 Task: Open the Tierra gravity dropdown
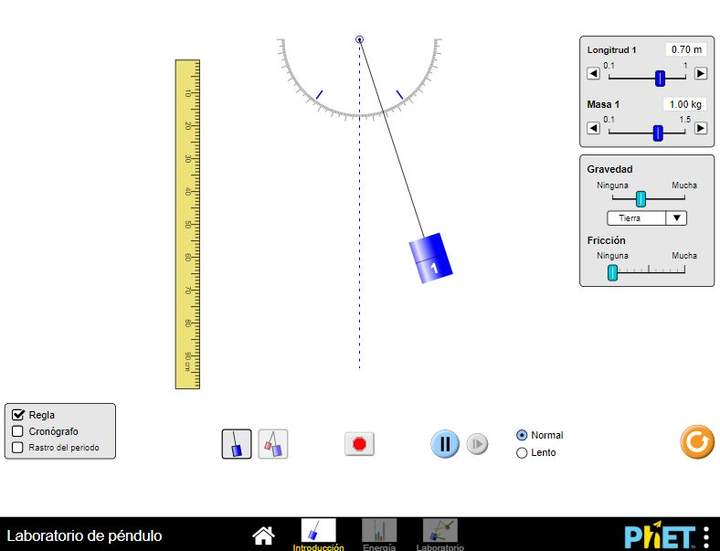click(647, 218)
